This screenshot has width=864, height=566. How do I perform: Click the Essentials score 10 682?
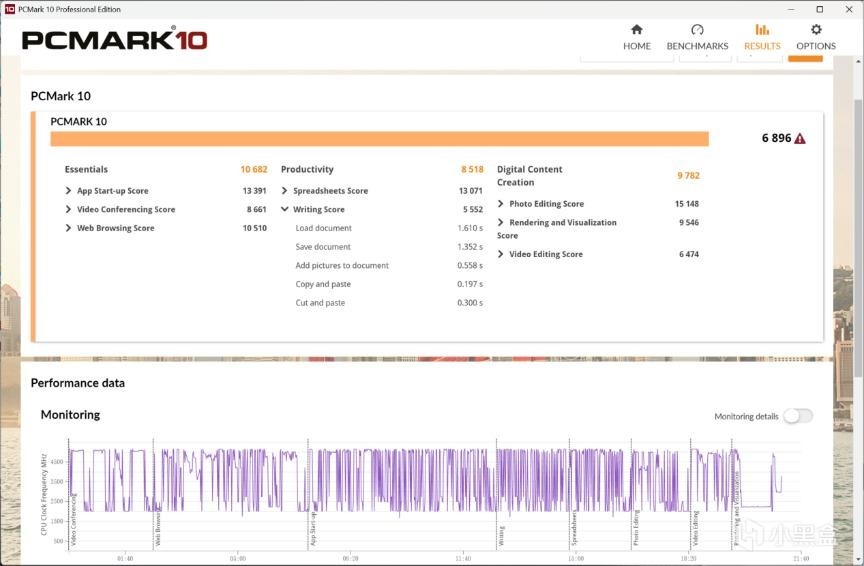tap(254, 169)
